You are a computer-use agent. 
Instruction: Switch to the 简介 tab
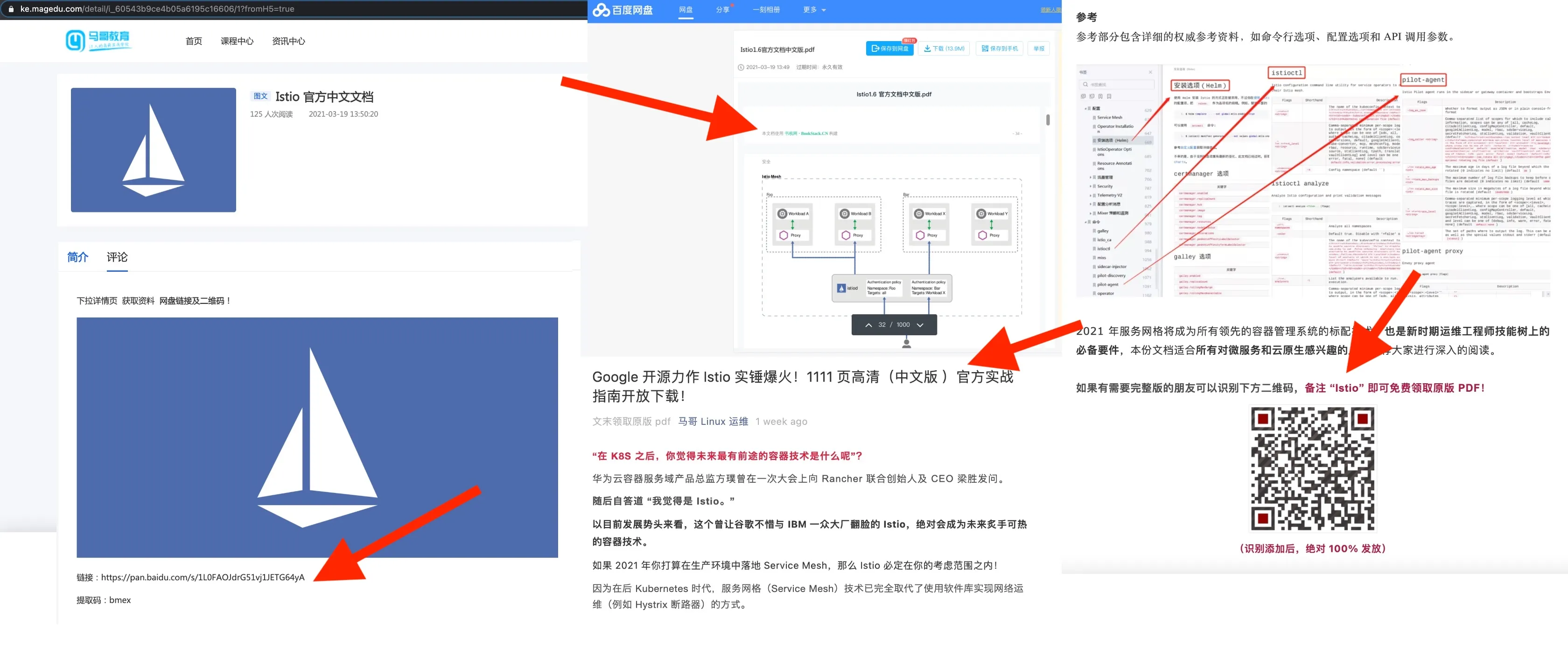coord(77,257)
